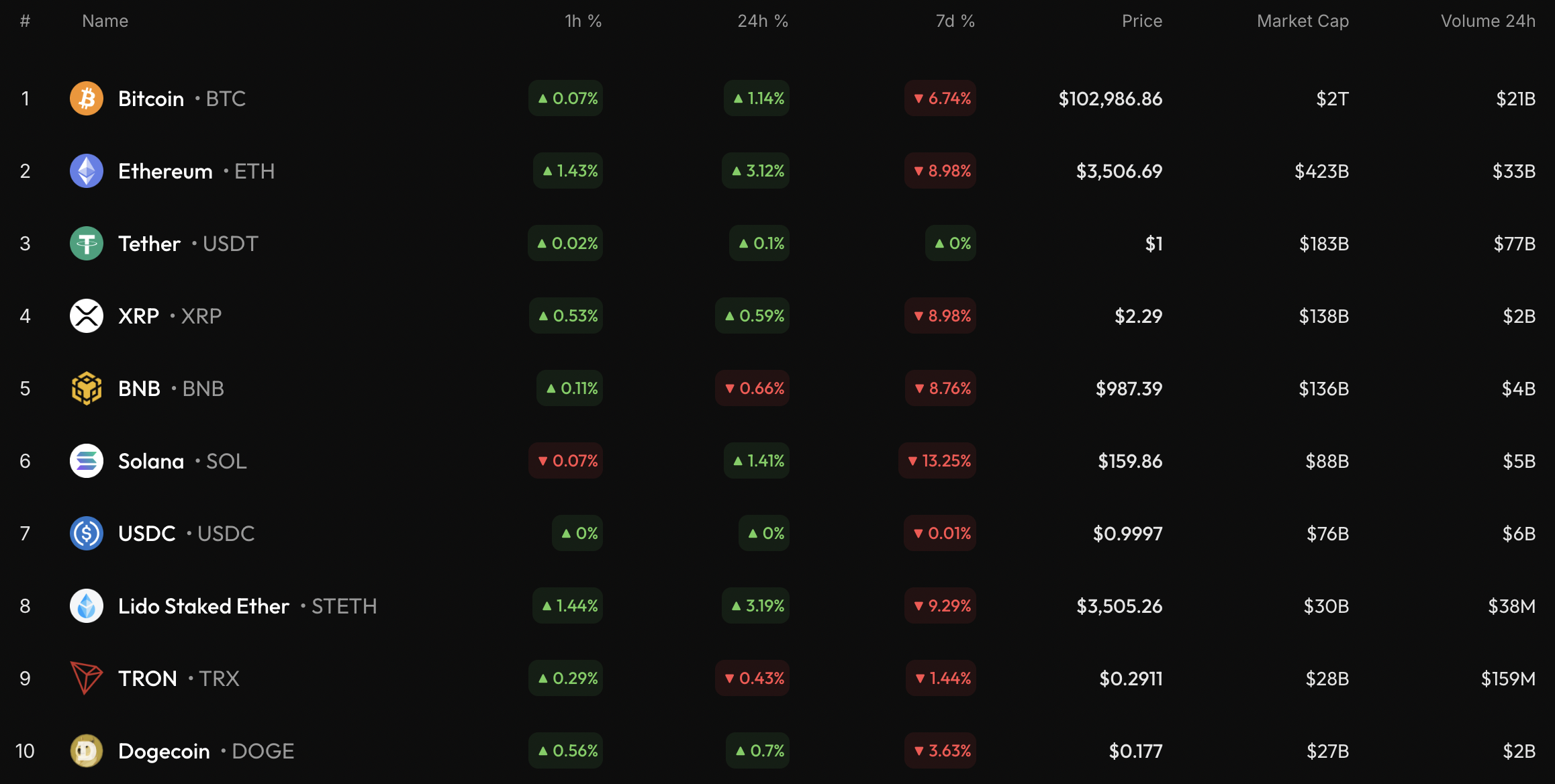
Task: Click the Lido Staked Ether icon
Action: (x=87, y=606)
